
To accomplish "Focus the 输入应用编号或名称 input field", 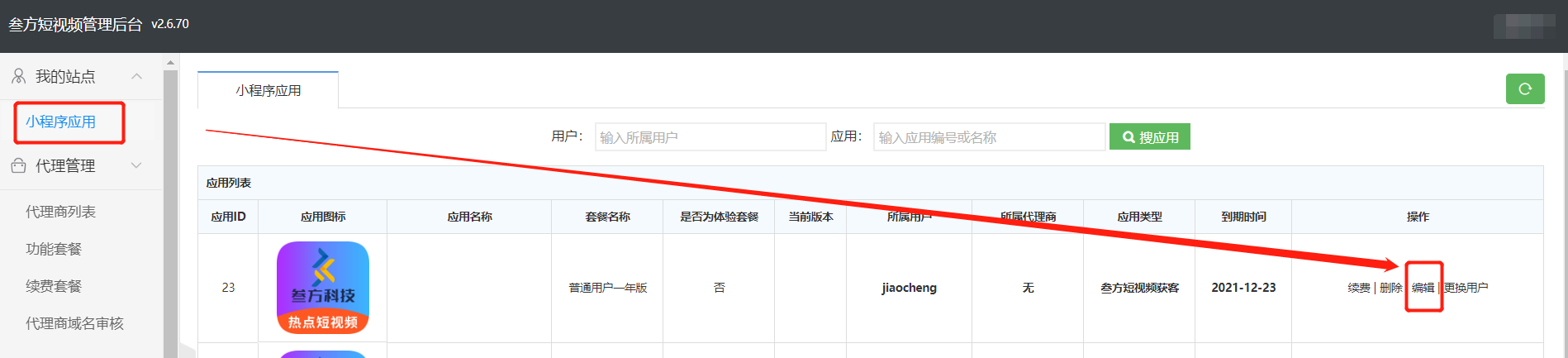I will tap(989, 137).
